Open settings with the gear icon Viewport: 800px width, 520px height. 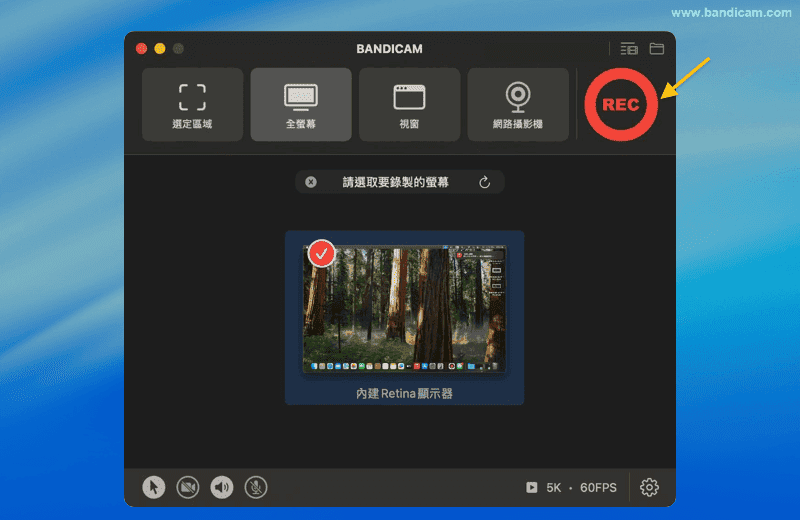pos(649,487)
